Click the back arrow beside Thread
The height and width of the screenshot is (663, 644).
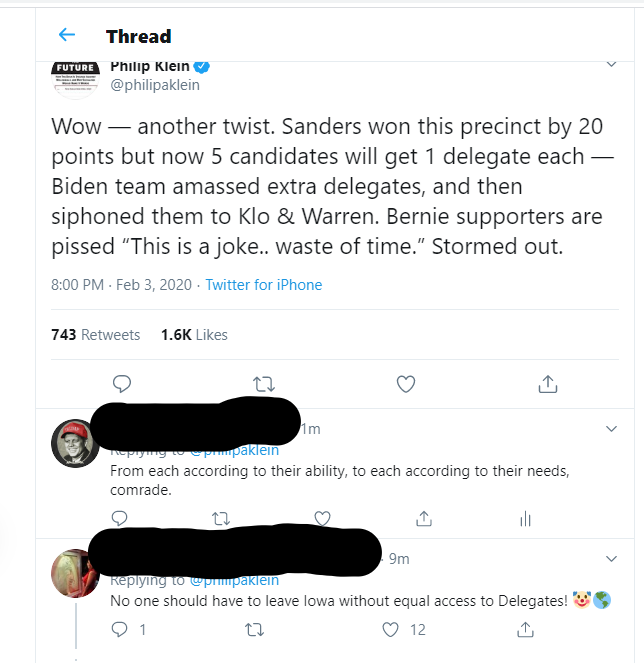67,35
